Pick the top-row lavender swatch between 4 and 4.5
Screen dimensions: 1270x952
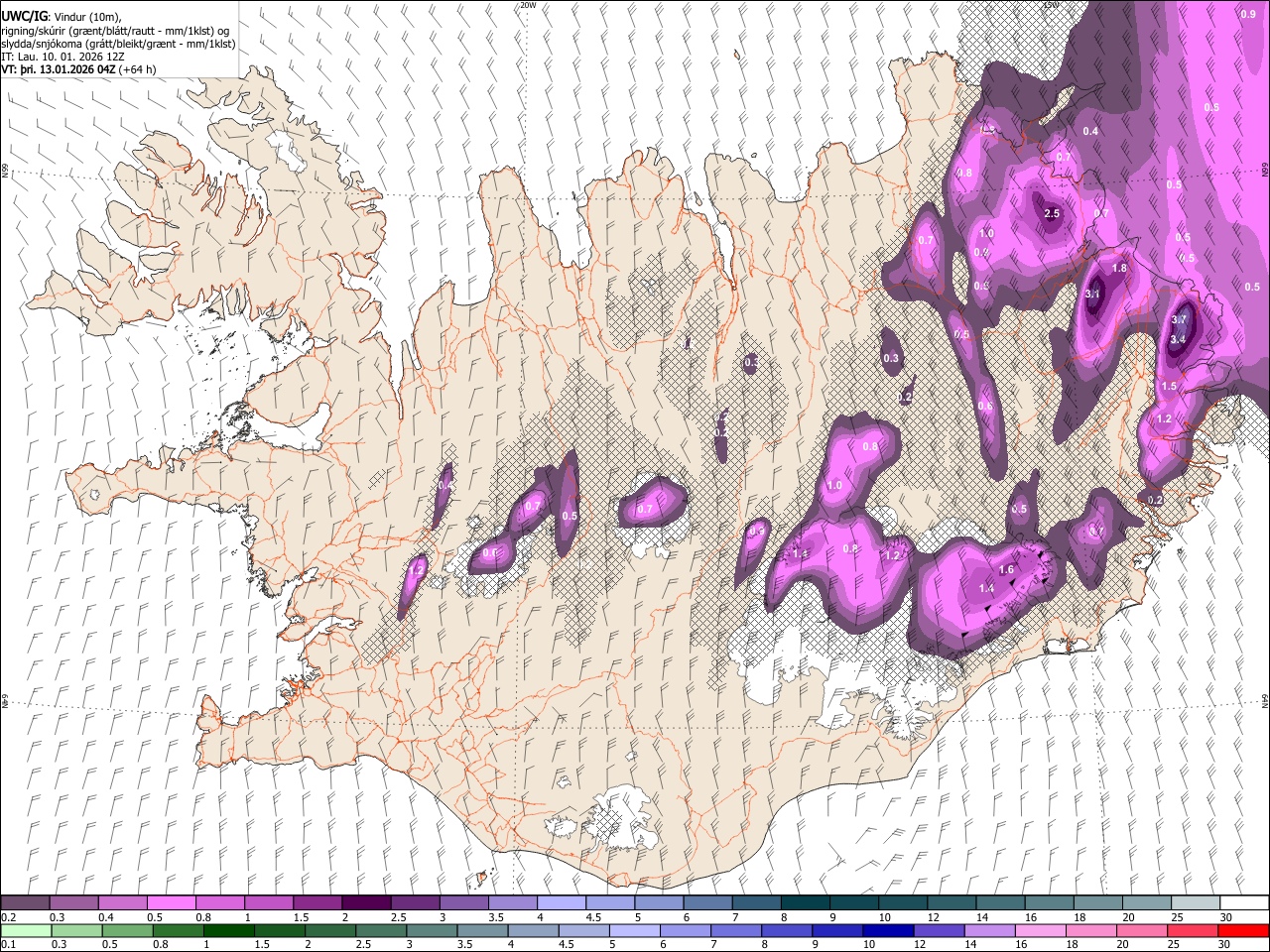pyautogui.click(x=562, y=903)
